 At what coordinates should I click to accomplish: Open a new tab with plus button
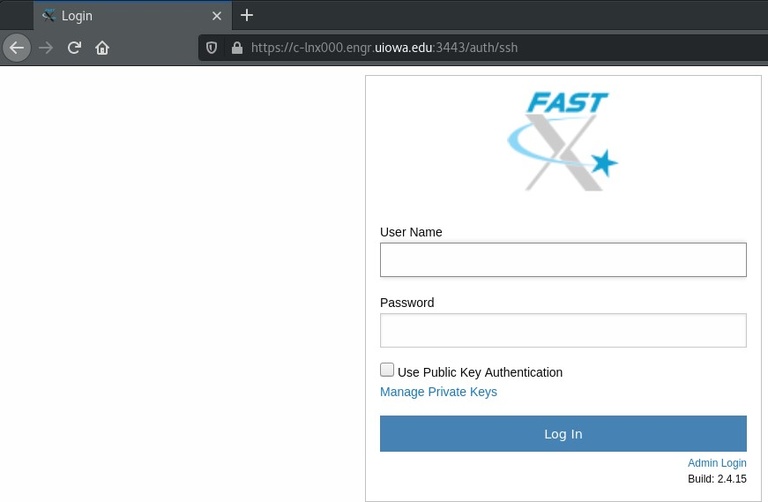click(x=247, y=15)
